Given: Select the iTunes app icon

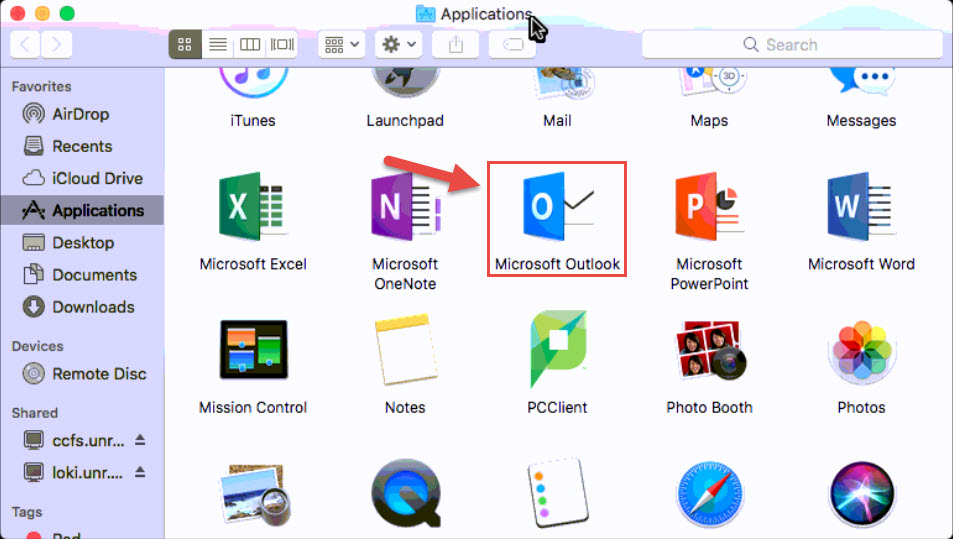Looking at the screenshot, I should (253, 82).
